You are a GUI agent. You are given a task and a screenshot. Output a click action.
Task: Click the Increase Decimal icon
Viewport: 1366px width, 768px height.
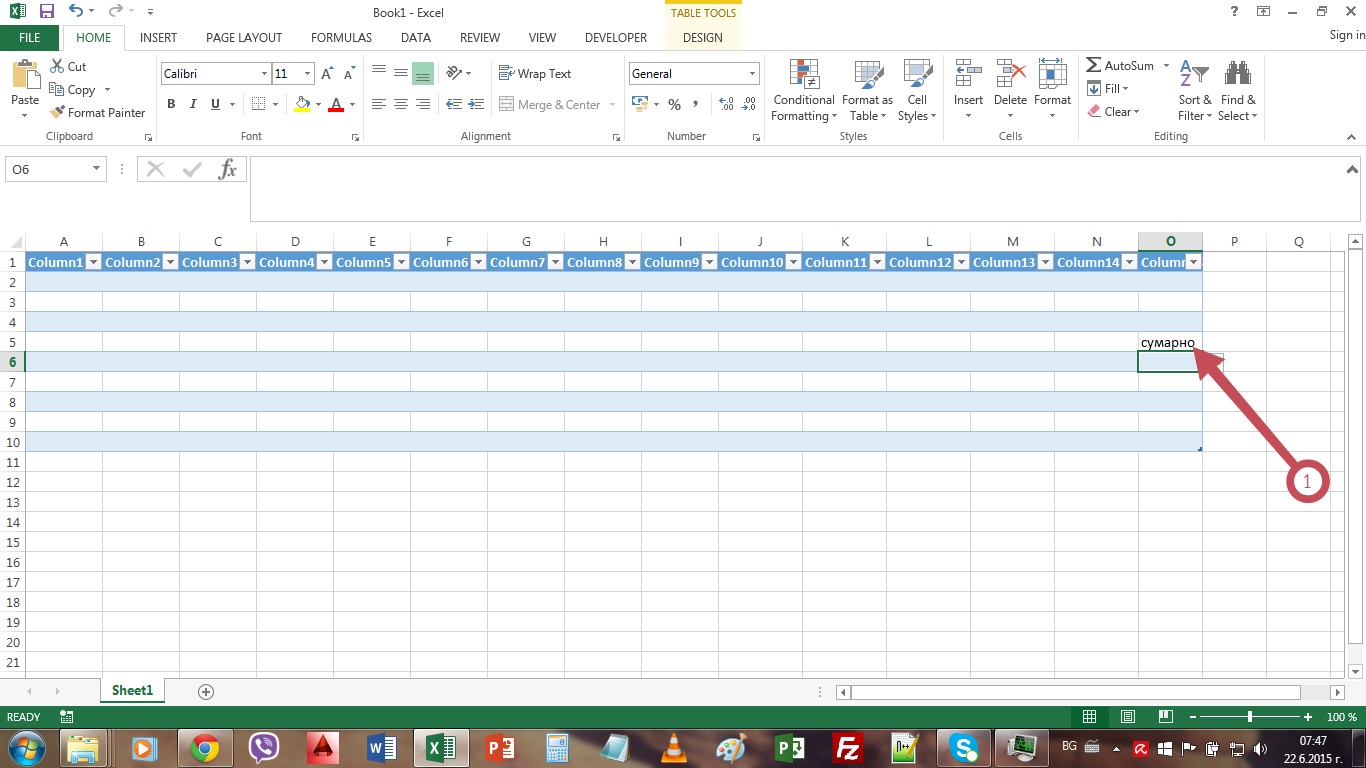click(x=726, y=104)
